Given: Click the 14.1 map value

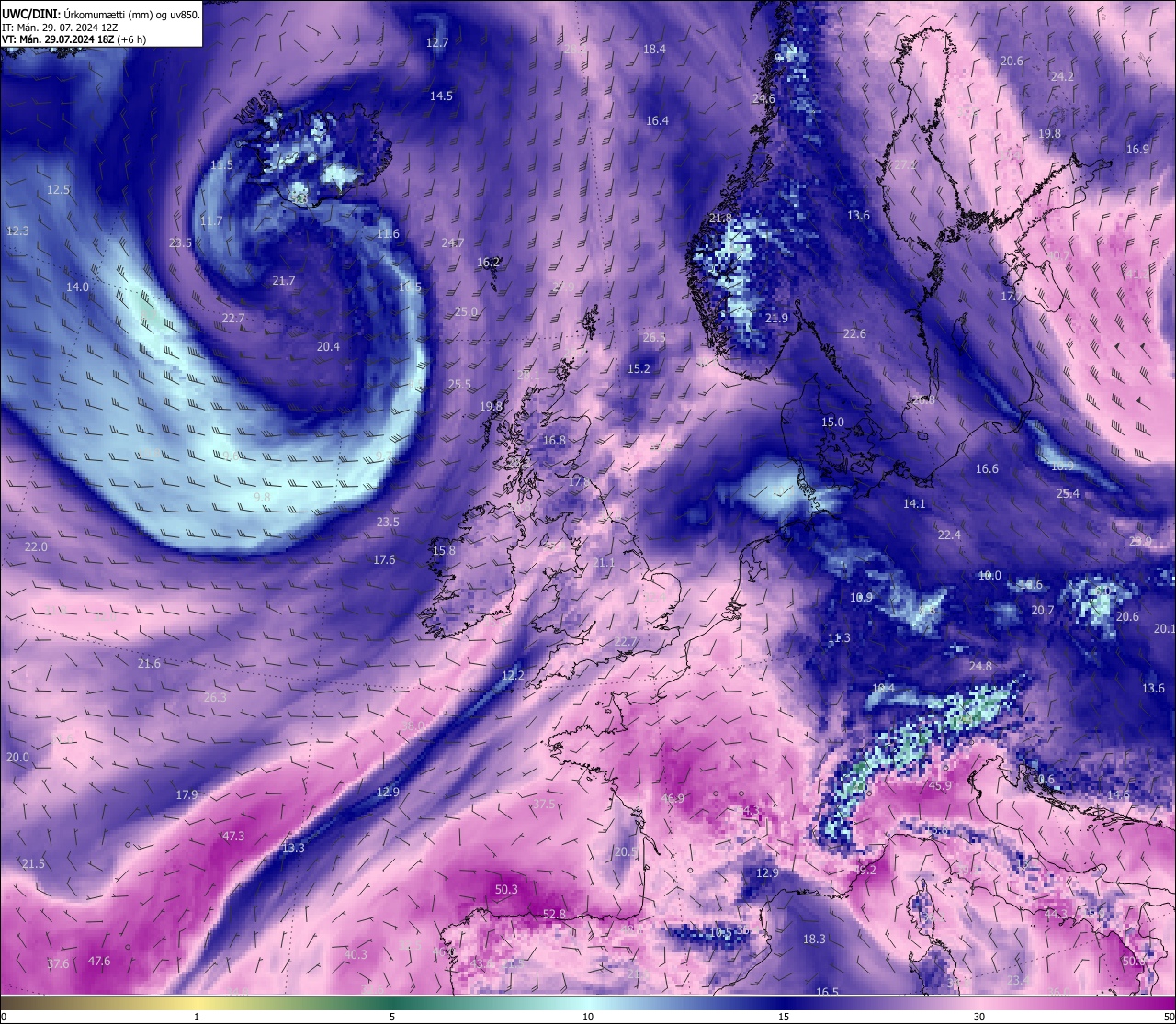Looking at the screenshot, I should (x=914, y=503).
